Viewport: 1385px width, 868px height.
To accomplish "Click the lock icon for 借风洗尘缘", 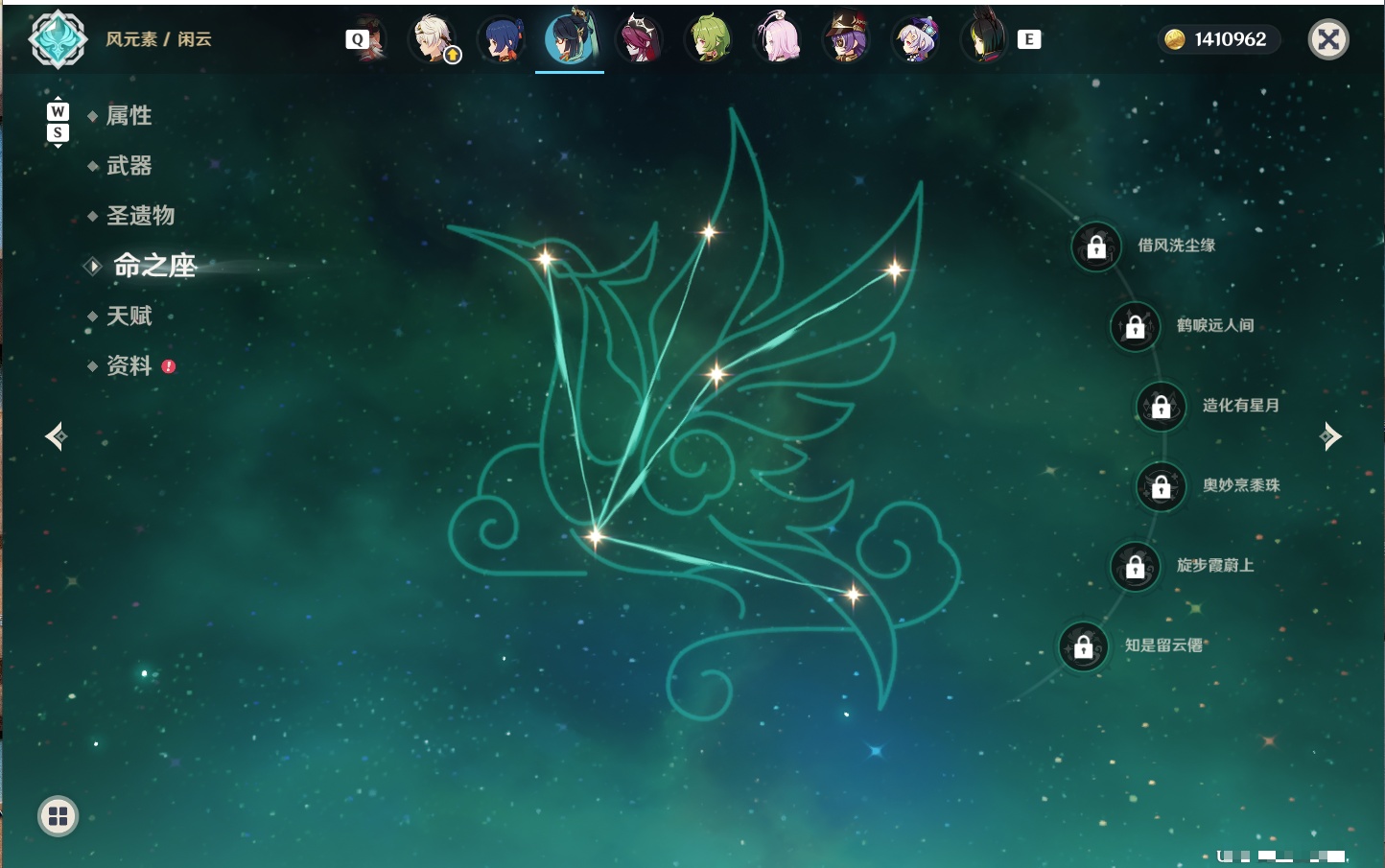I will coord(1096,246).
